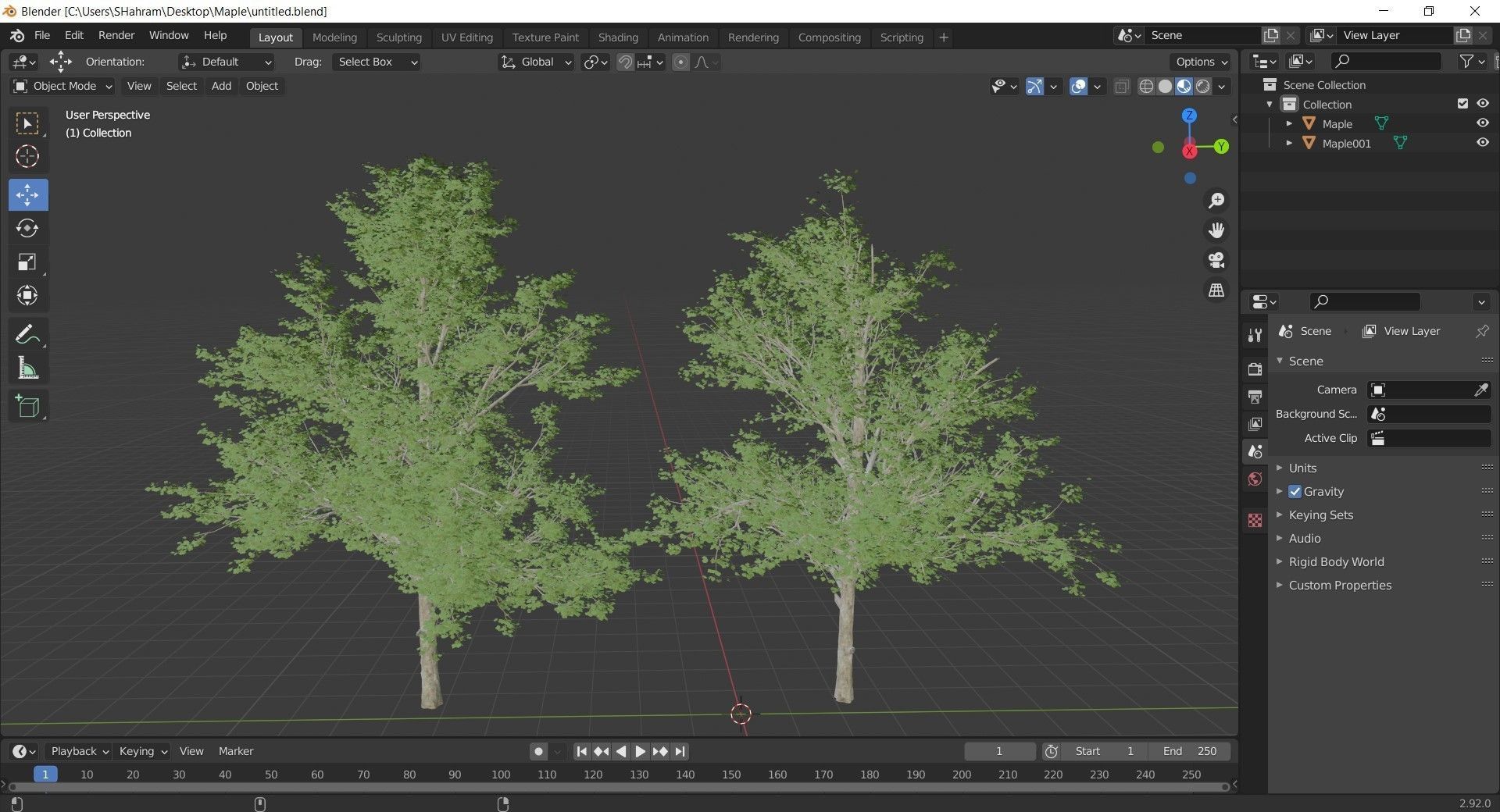The width and height of the screenshot is (1500, 812).
Task: Click frame 100 on the timeline
Action: pyautogui.click(x=500, y=775)
